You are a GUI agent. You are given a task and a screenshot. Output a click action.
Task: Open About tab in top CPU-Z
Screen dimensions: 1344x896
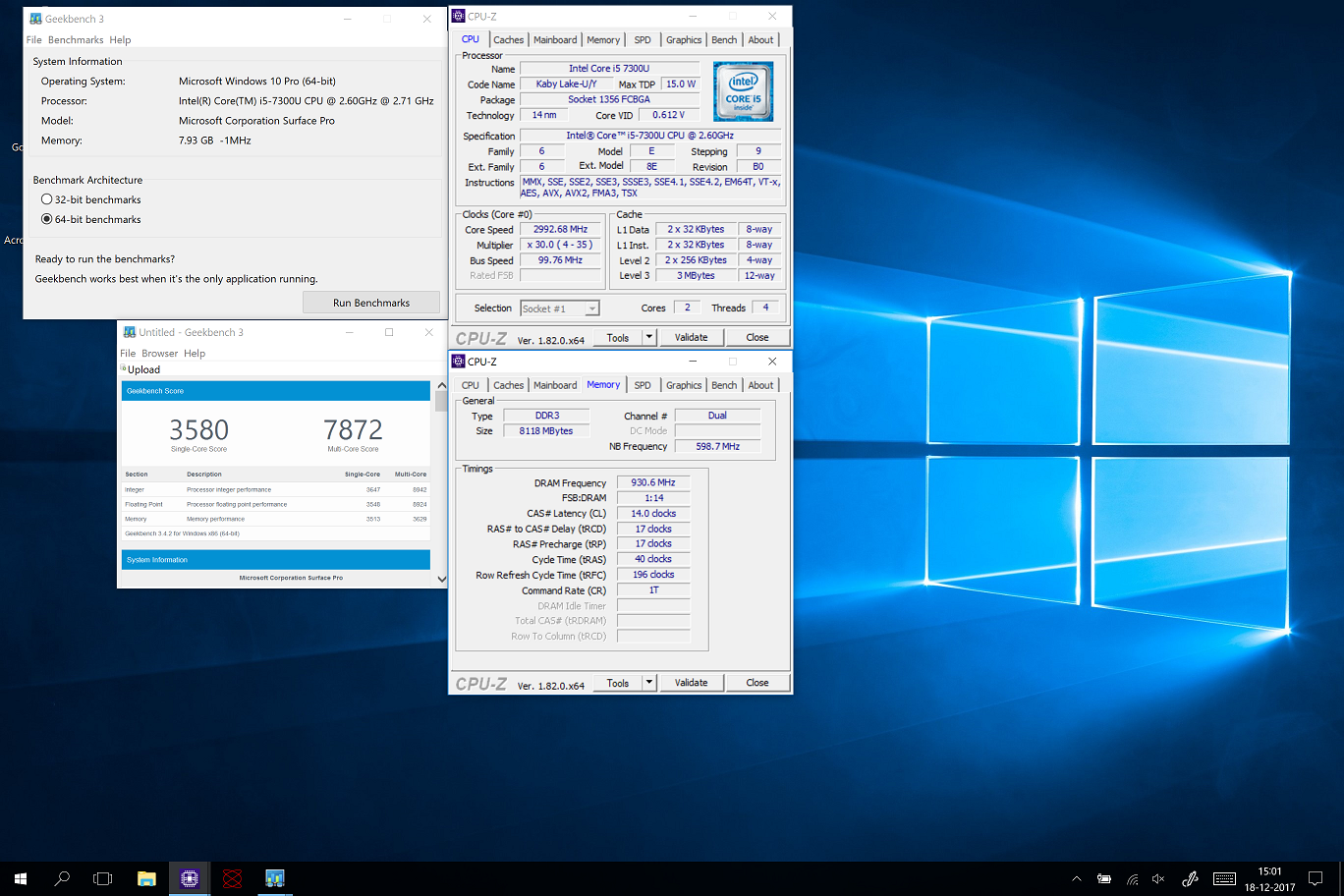coord(760,40)
